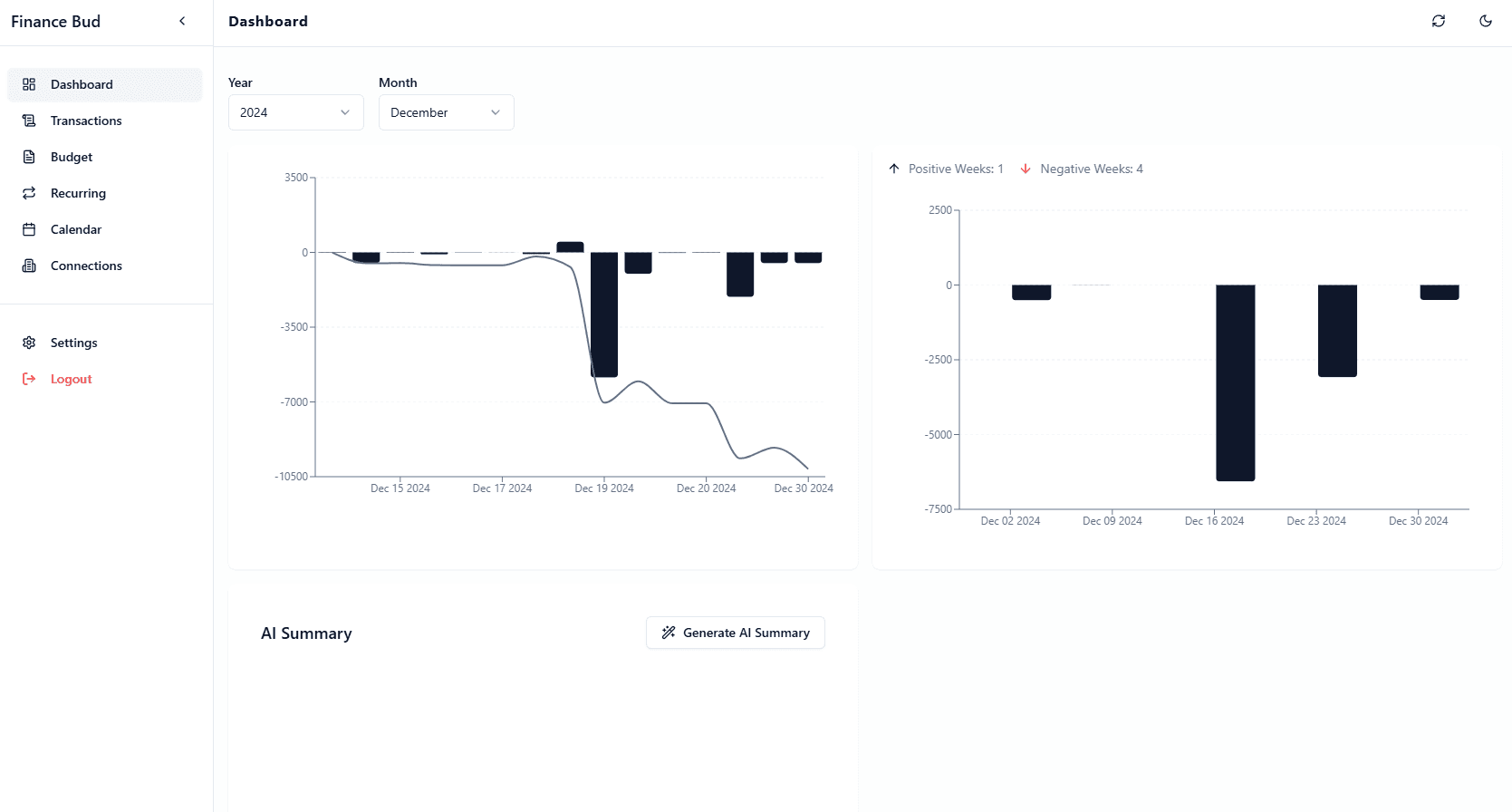Click the Dashboard grid icon in sidebar
The width and height of the screenshot is (1512, 812).
pos(29,84)
